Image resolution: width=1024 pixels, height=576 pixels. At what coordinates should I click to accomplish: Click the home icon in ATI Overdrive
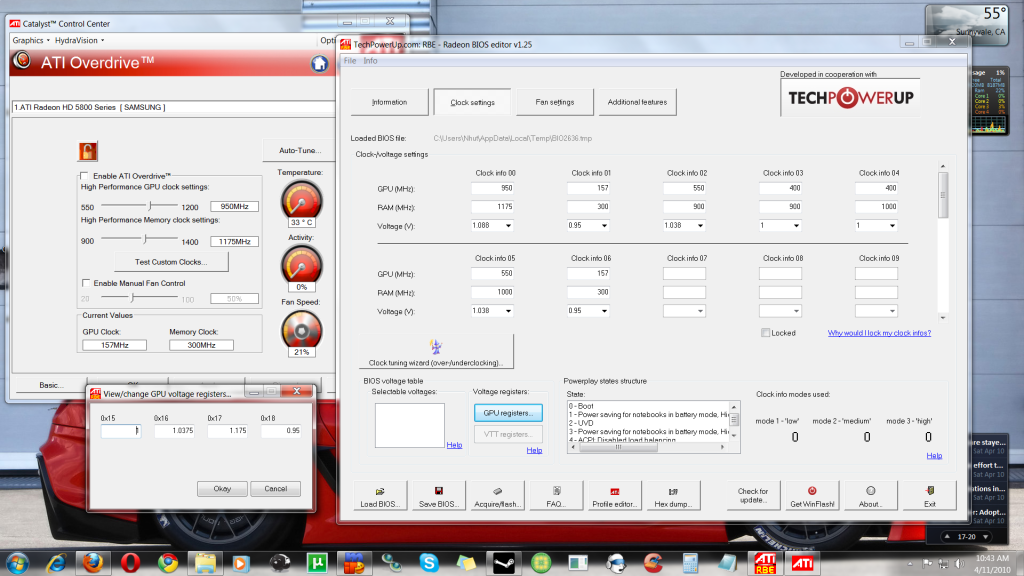coord(319,63)
